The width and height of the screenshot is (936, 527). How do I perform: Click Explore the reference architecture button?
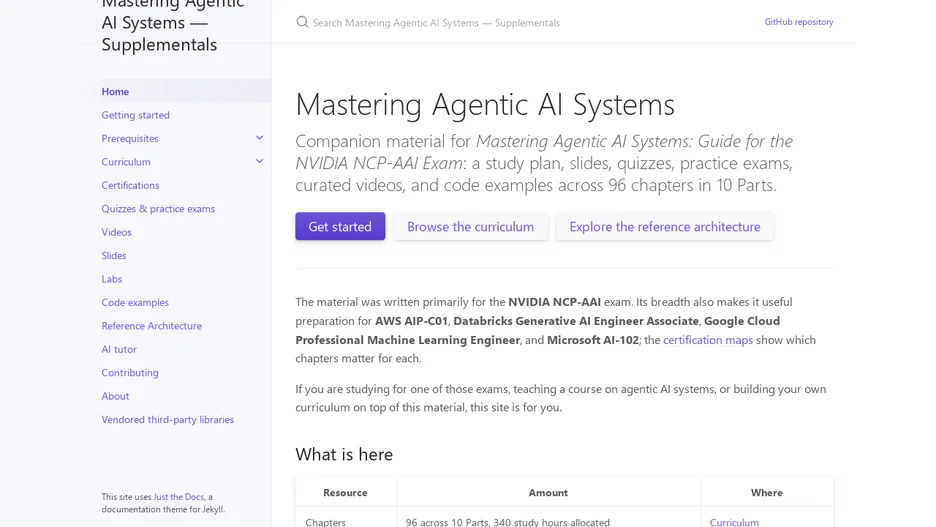[x=665, y=226]
